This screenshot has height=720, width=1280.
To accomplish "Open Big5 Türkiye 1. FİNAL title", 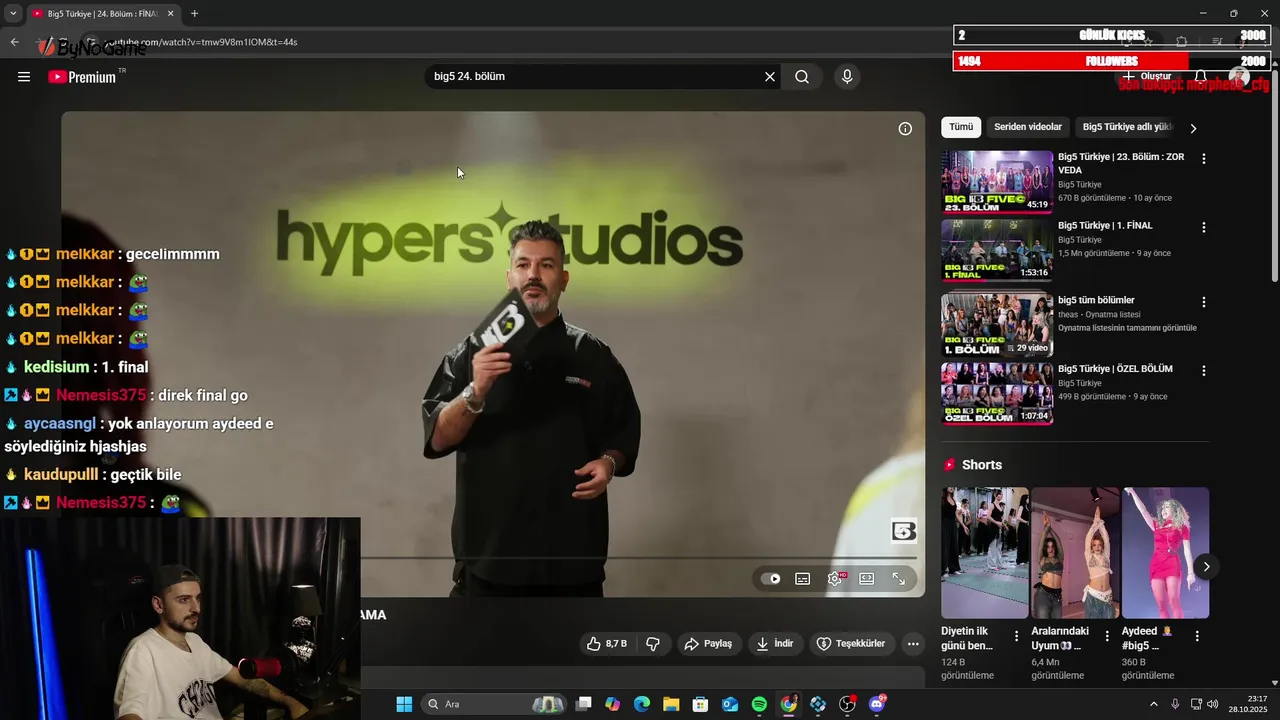I will [1105, 226].
